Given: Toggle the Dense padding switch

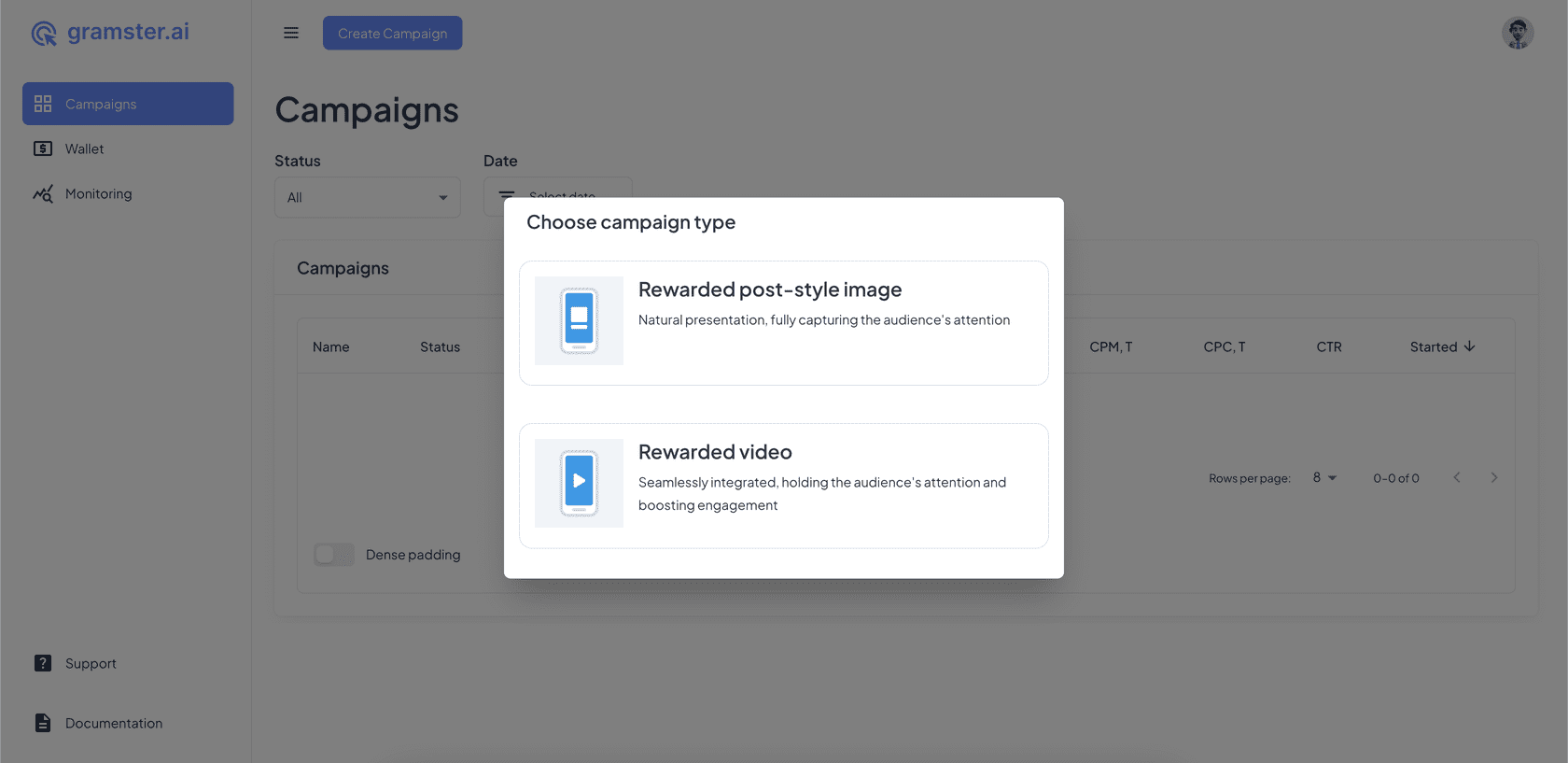Looking at the screenshot, I should (333, 555).
